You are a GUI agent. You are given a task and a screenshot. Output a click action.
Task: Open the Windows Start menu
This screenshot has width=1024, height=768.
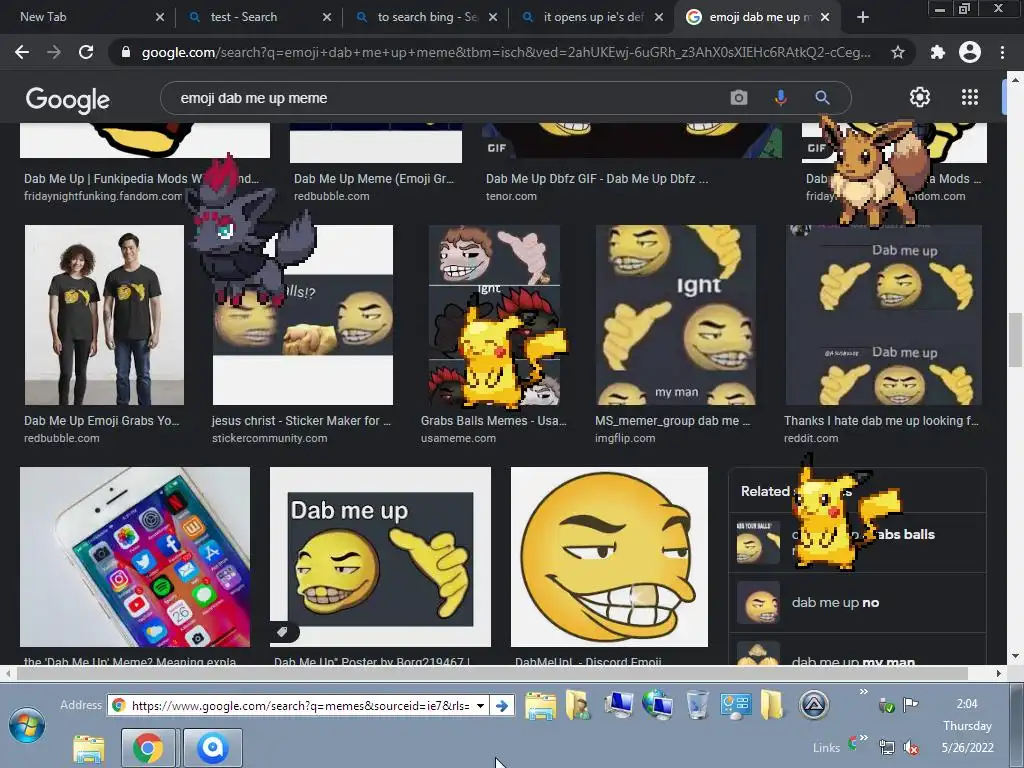click(x=27, y=726)
